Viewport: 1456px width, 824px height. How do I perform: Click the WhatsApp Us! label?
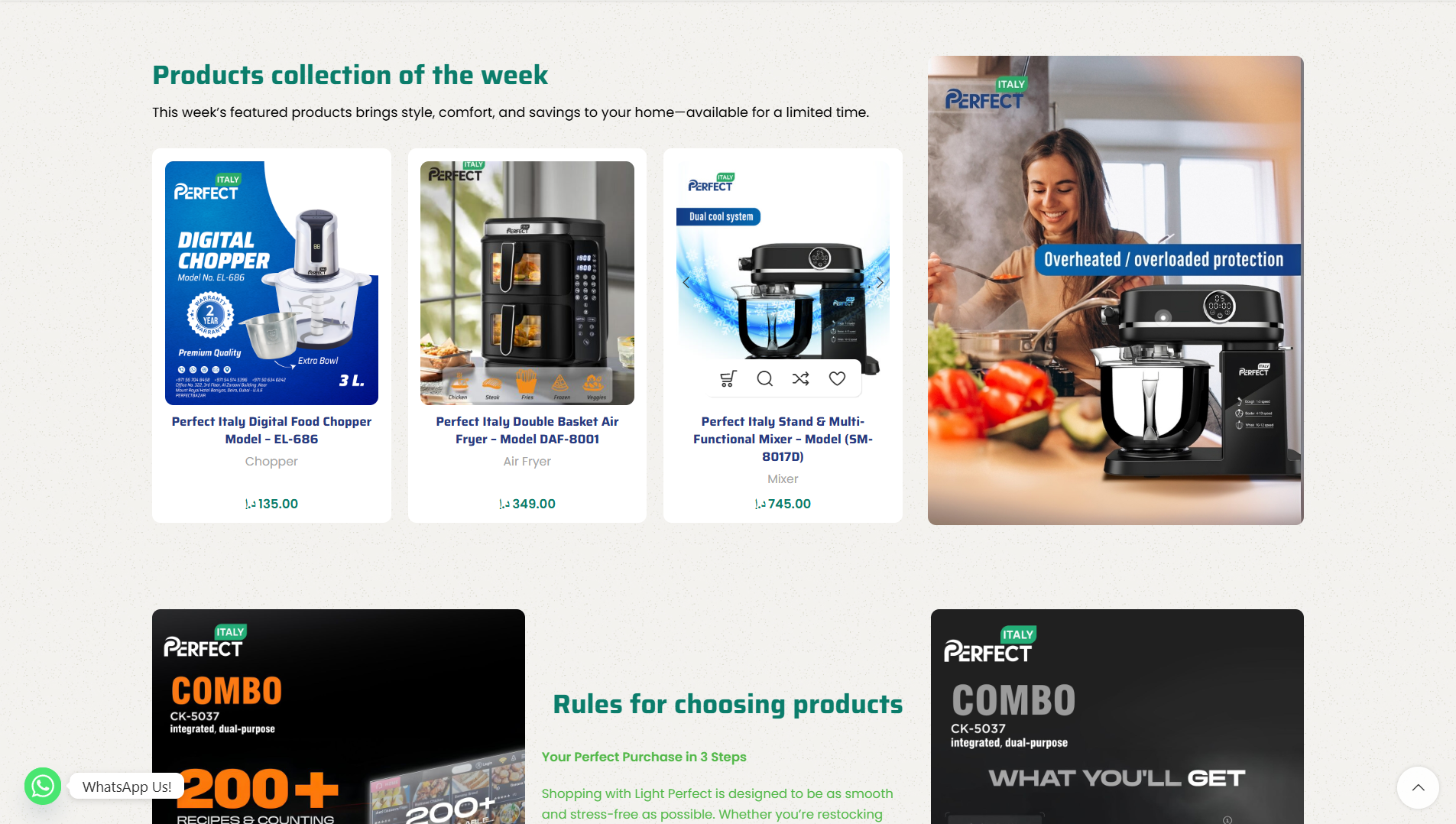[x=127, y=787]
